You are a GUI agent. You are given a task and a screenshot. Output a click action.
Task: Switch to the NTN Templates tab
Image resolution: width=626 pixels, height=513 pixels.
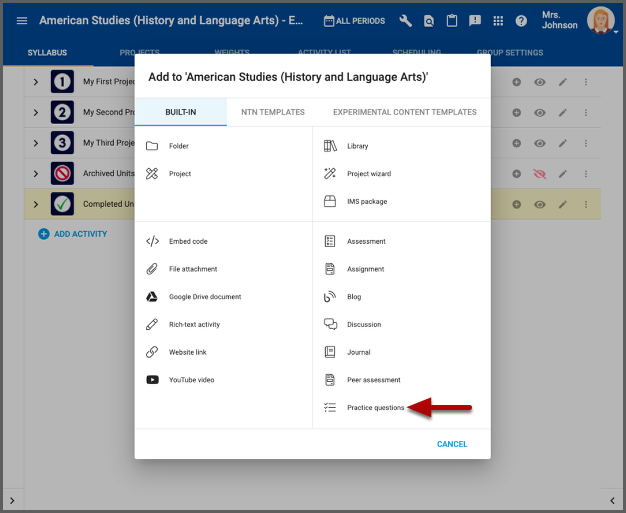coord(273,112)
